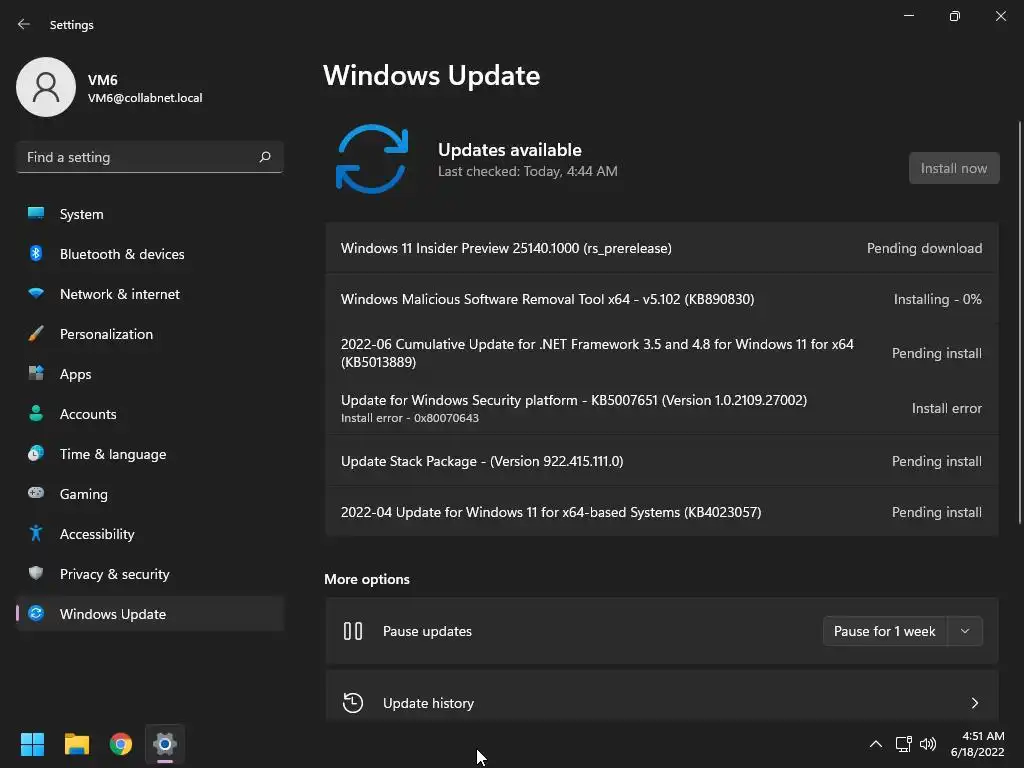Screen dimensions: 1024x768
Task: Click the pause bars icon beside Pause updates
Action: pyautogui.click(x=353, y=631)
